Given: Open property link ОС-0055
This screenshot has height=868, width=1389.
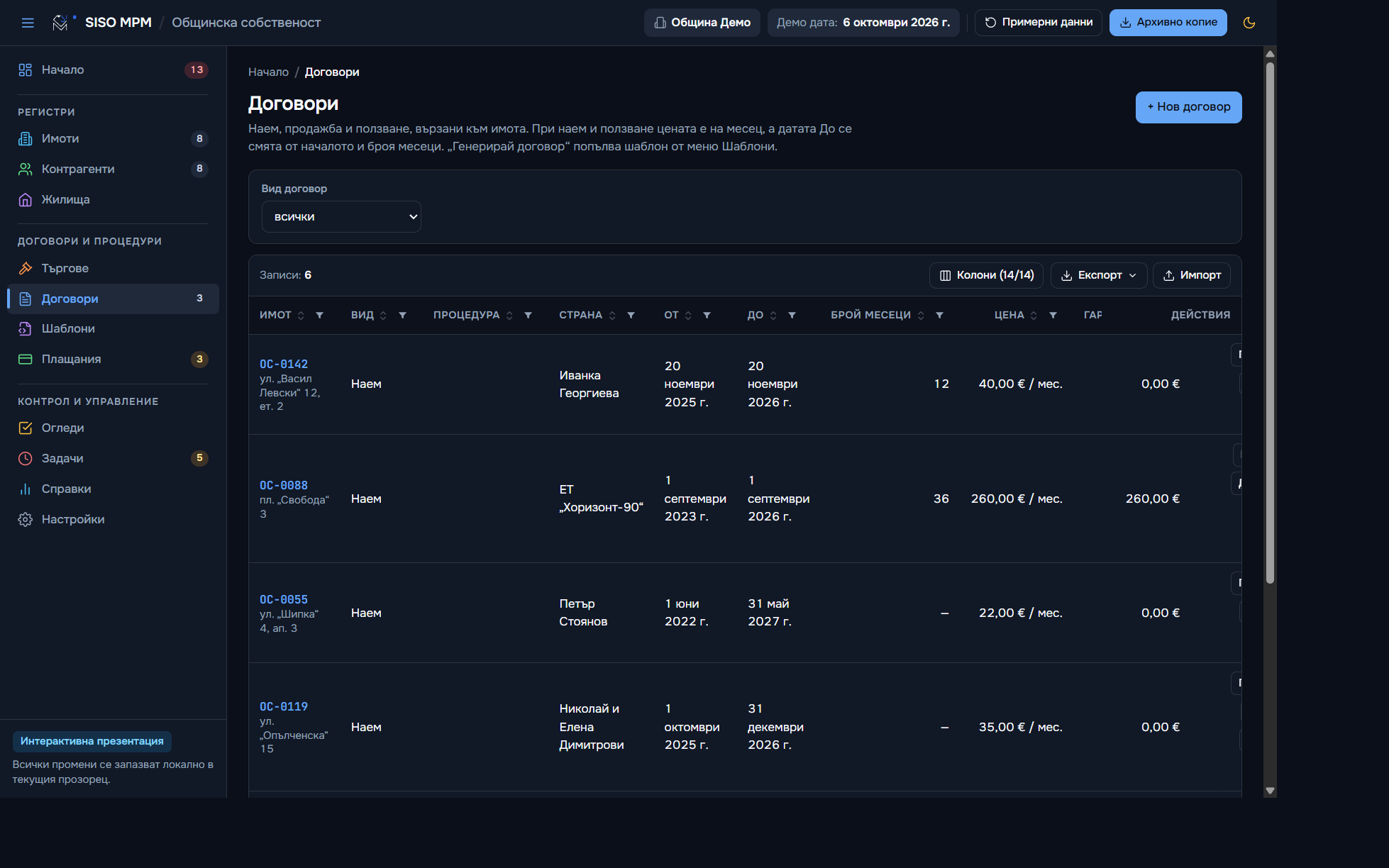Looking at the screenshot, I should 284,599.
